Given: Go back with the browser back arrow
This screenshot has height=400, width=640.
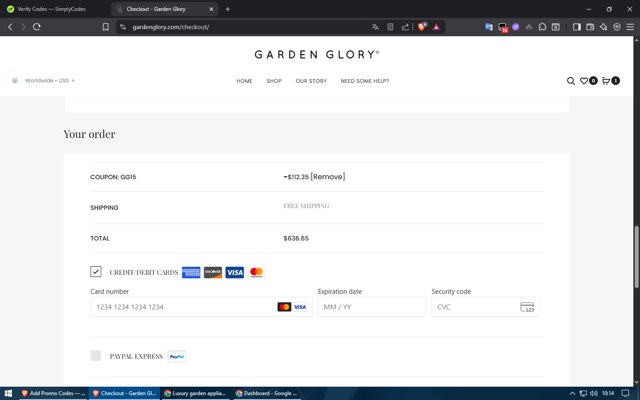Looking at the screenshot, I should point(10,27).
